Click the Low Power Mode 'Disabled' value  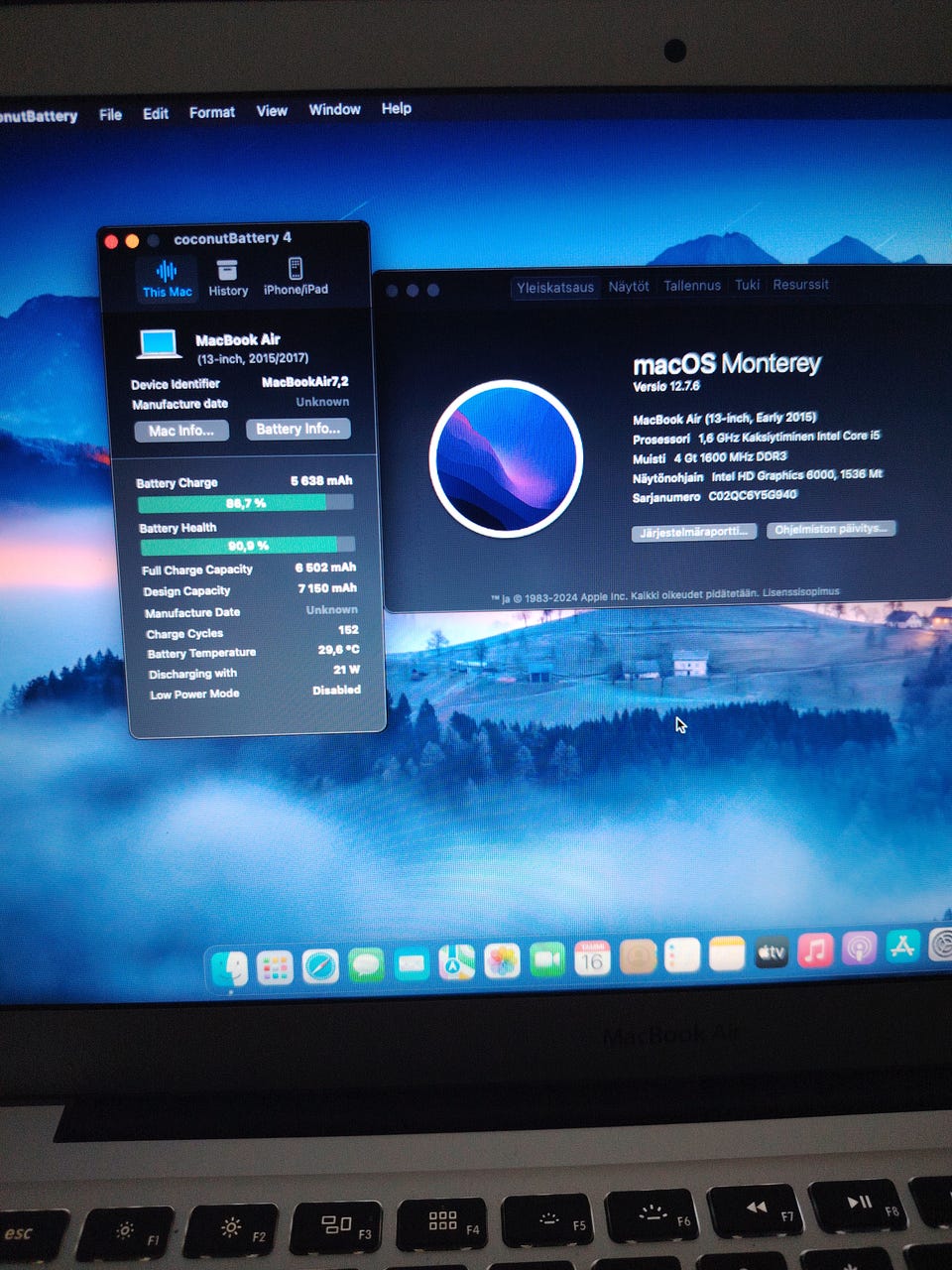(337, 691)
